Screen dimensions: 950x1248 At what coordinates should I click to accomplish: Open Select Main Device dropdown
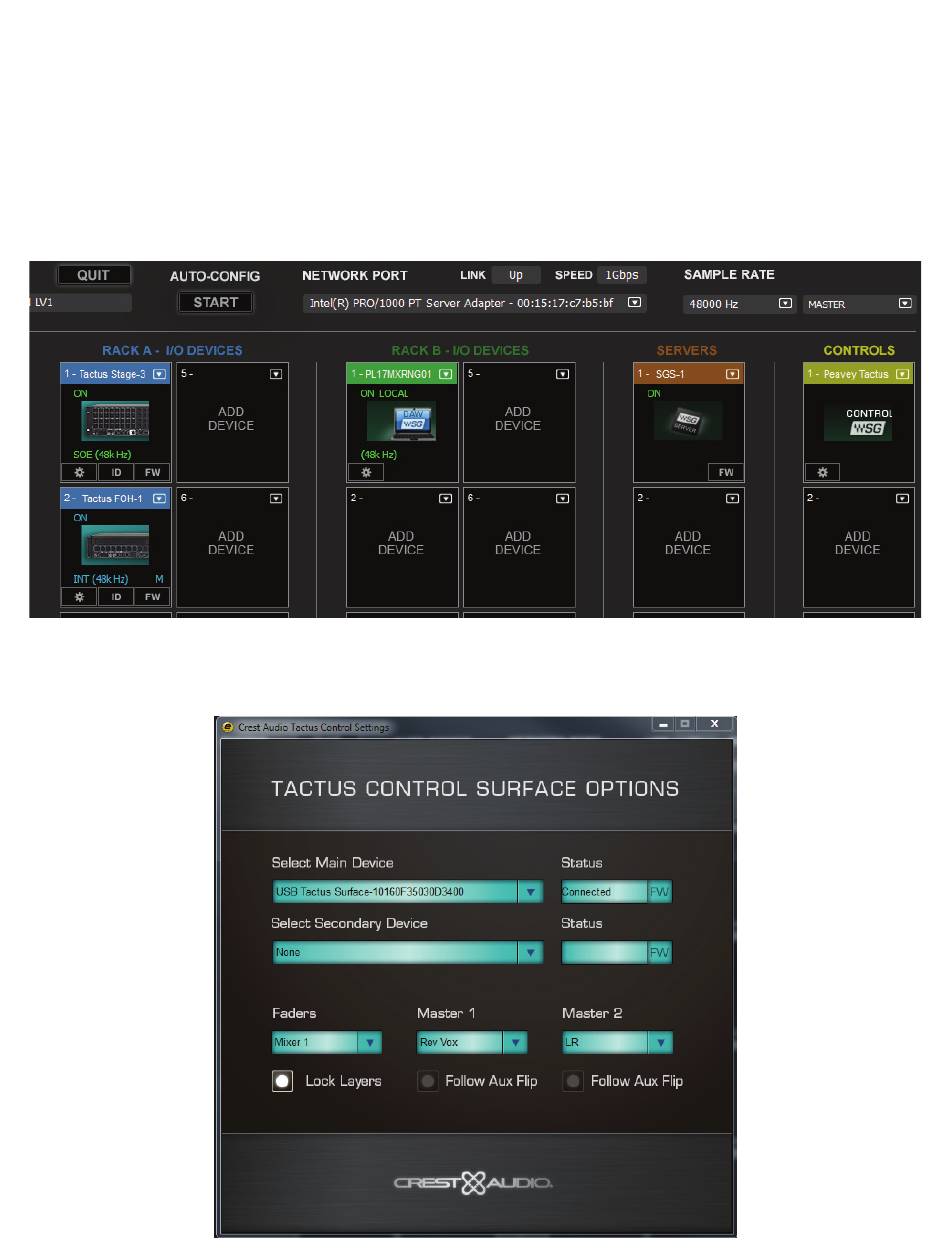pyautogui.click(x=530, y=892)
